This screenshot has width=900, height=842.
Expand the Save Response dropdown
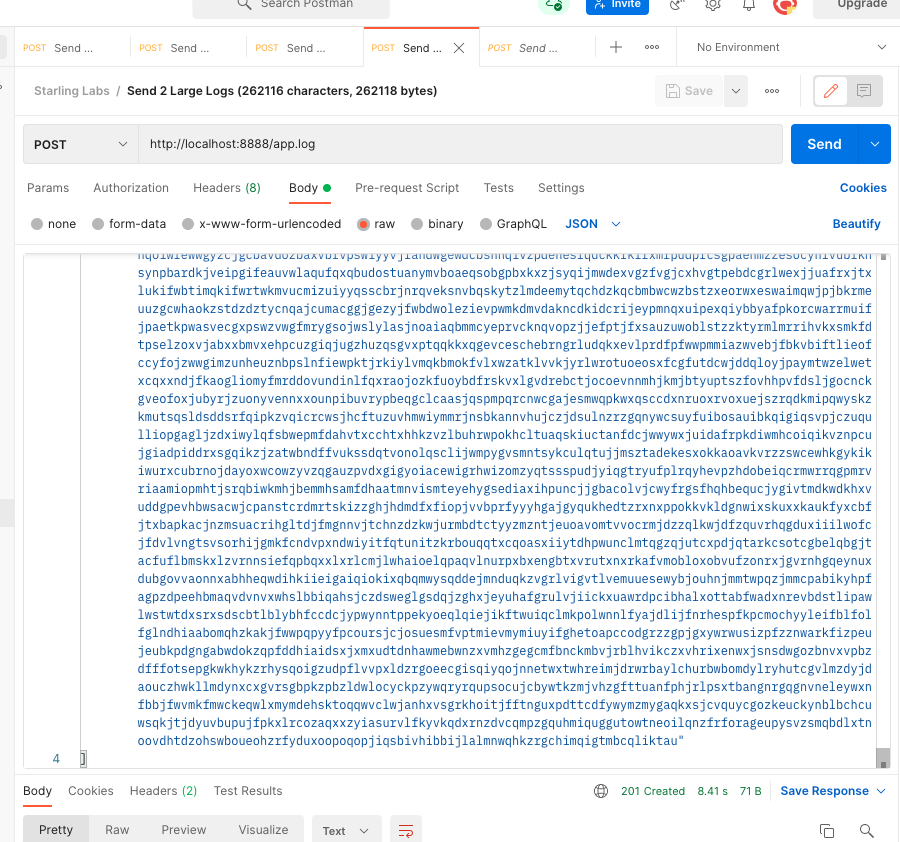point(881,791)
